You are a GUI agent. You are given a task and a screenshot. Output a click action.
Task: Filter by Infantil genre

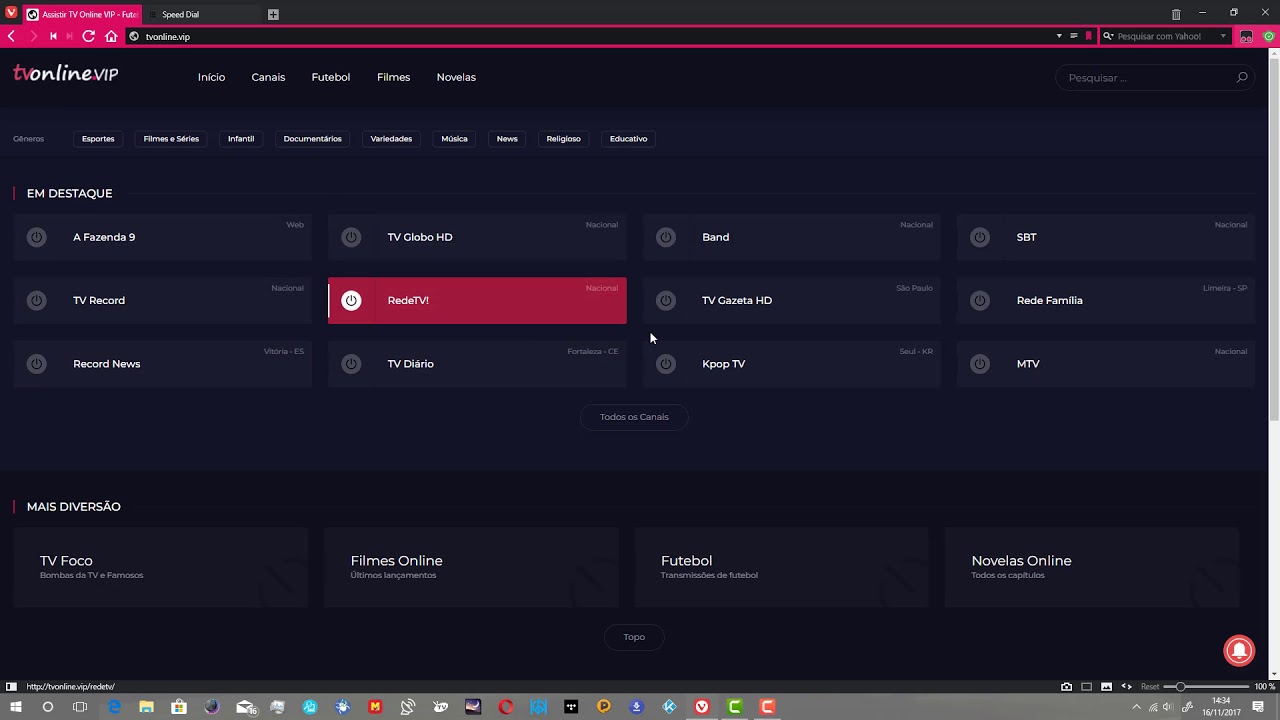(241, 139)
